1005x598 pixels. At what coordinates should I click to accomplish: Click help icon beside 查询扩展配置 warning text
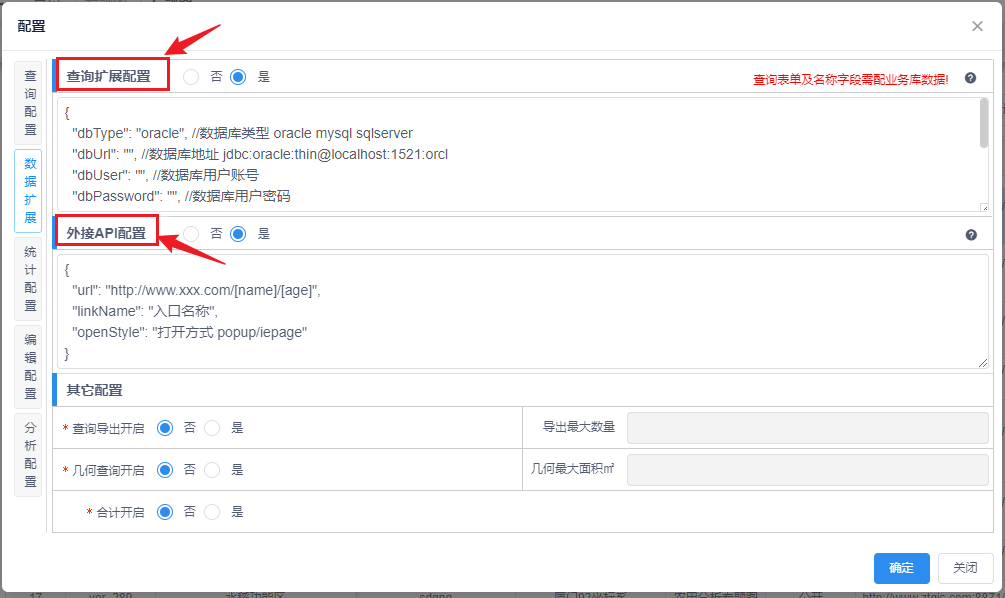coord(970,78)
